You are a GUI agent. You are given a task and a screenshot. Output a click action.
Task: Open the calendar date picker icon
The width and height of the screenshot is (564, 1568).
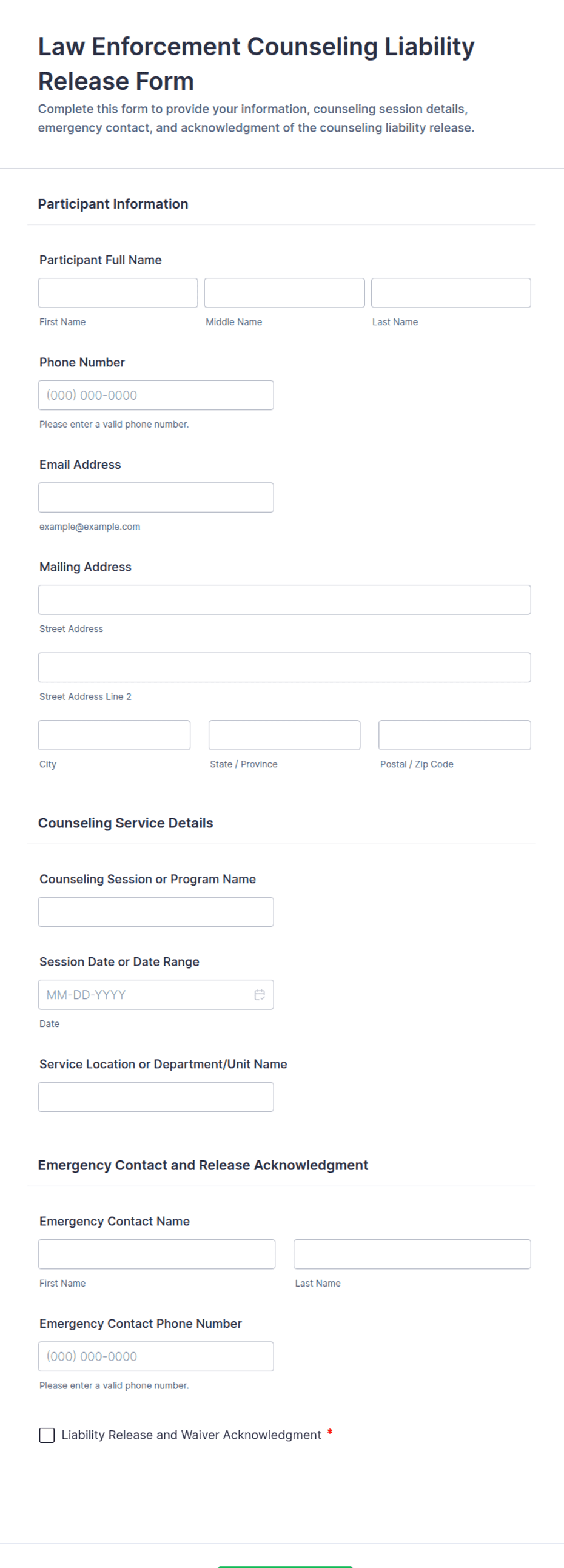coord(259,994)
